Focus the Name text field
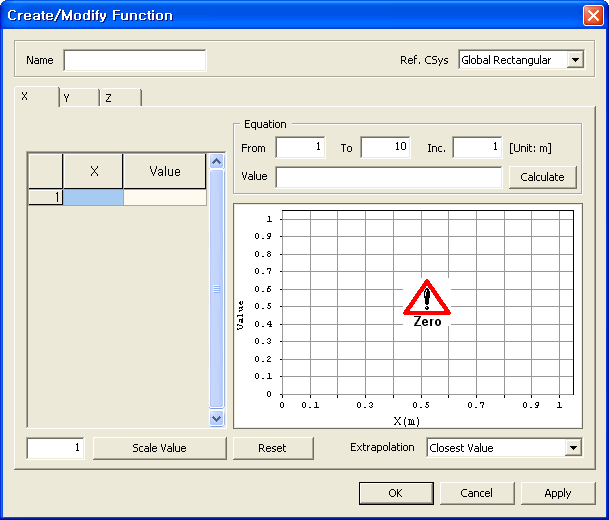Image resolution: width=609 pixels, height=520 pixels. [x=135, y=60]
